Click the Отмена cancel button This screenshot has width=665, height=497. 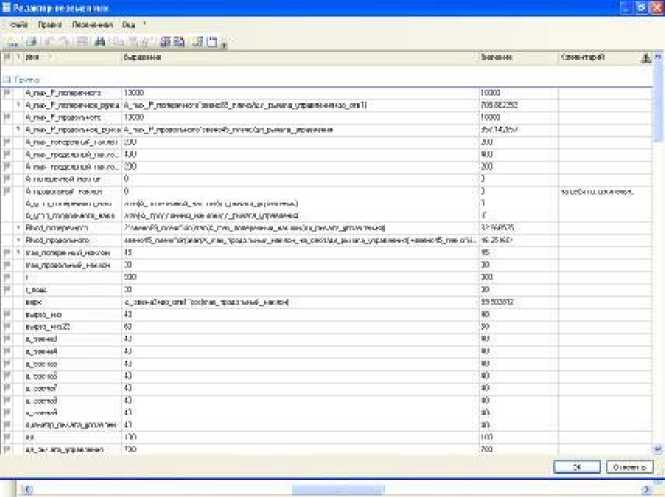tap(629, 467)
